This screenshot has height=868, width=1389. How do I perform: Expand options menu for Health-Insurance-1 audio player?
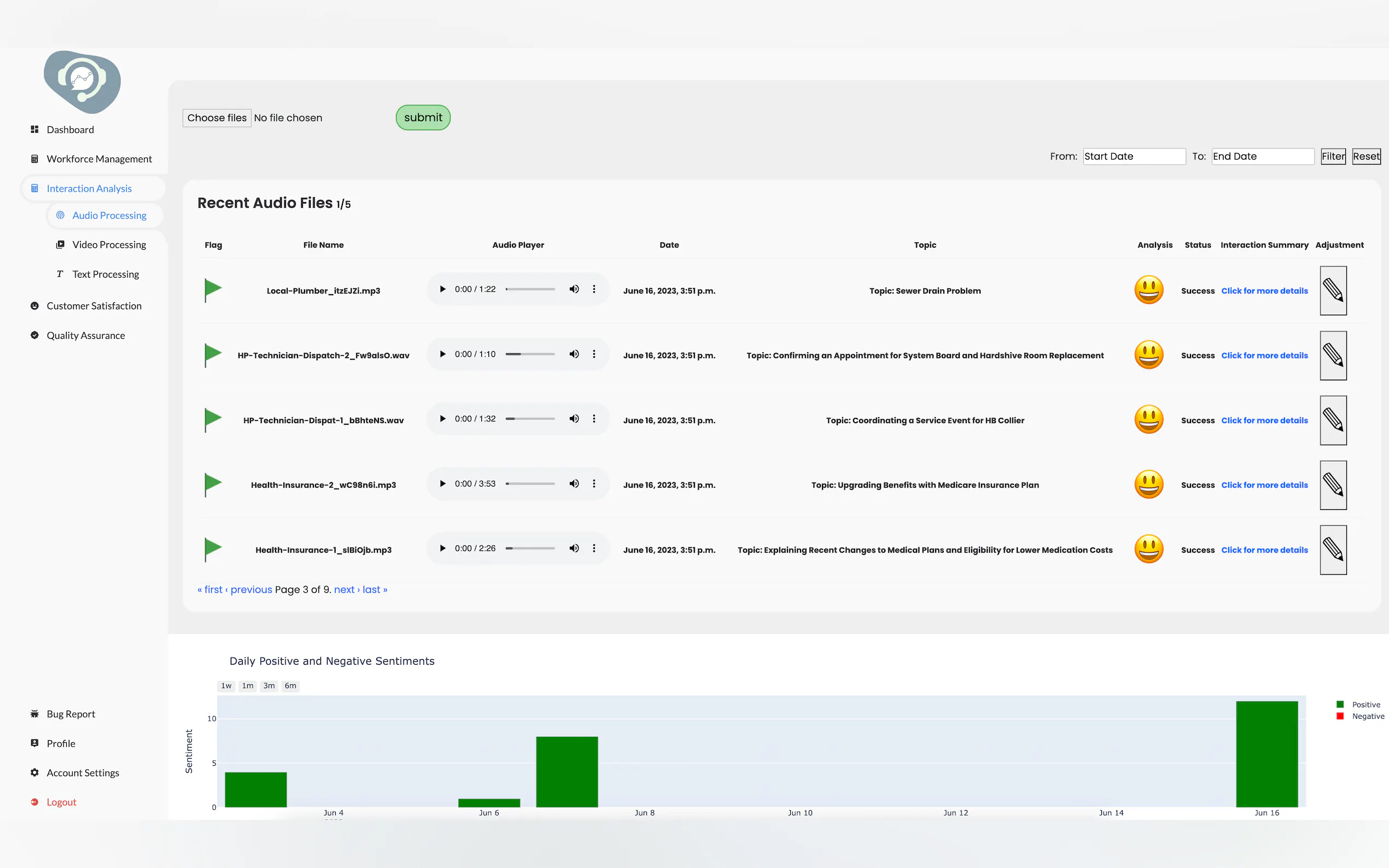click(x=594, y=548)
